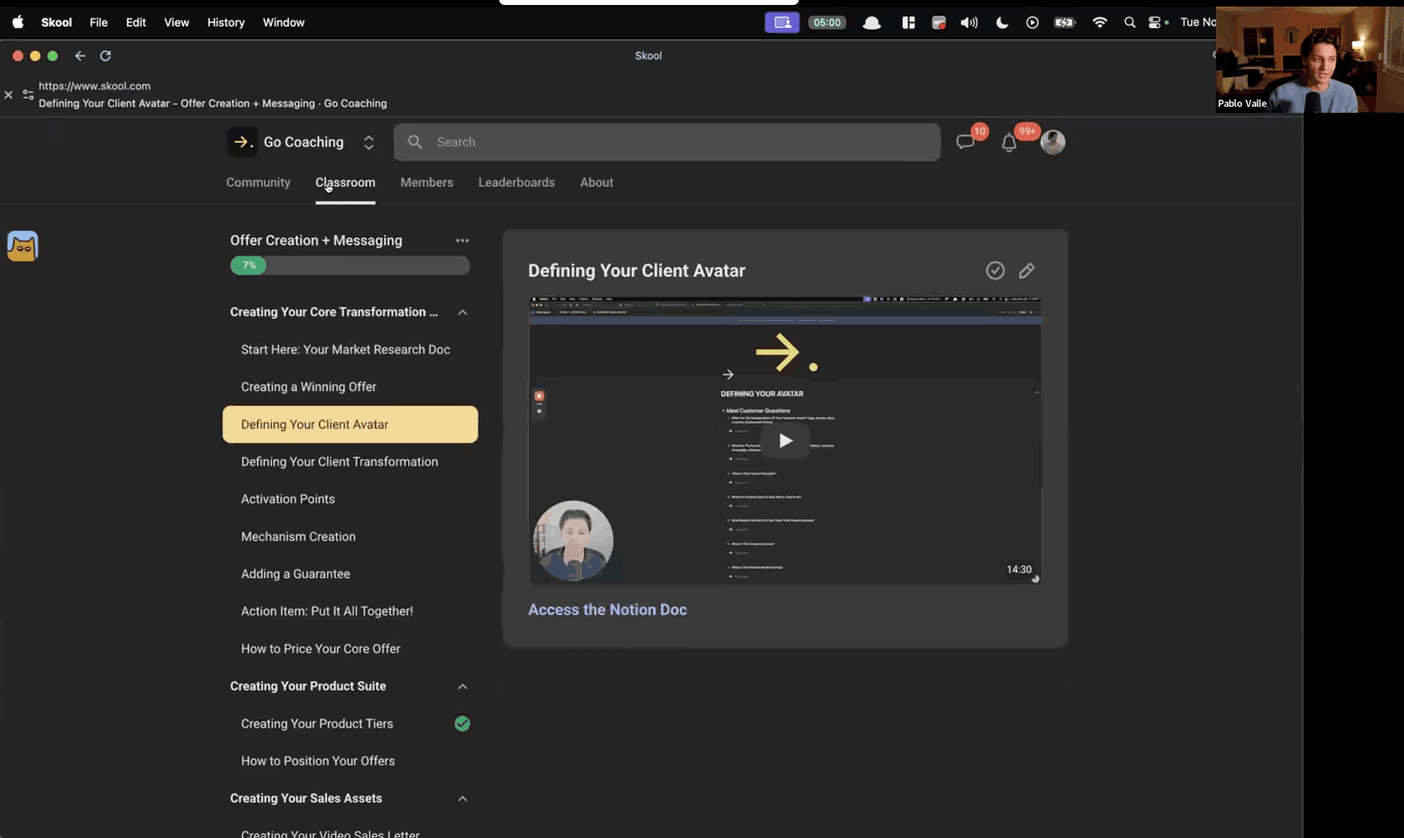Mark Defining Your Client Avatar lesson complete
Screen dimensions: 1404x838
pyautogui.click(x=995, y=270)
